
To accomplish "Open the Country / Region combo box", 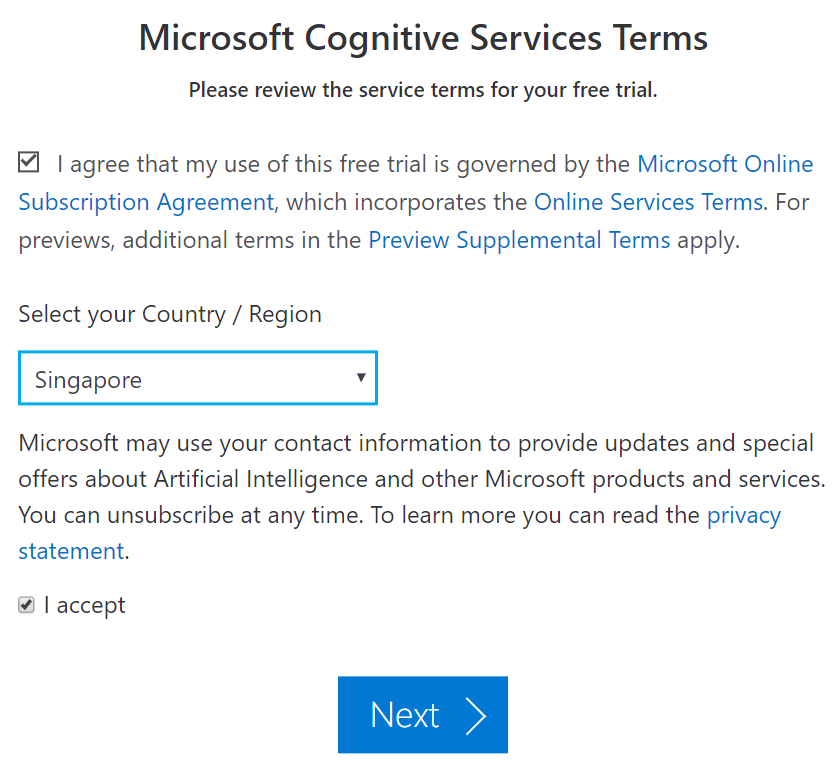I will pos(197,379).
